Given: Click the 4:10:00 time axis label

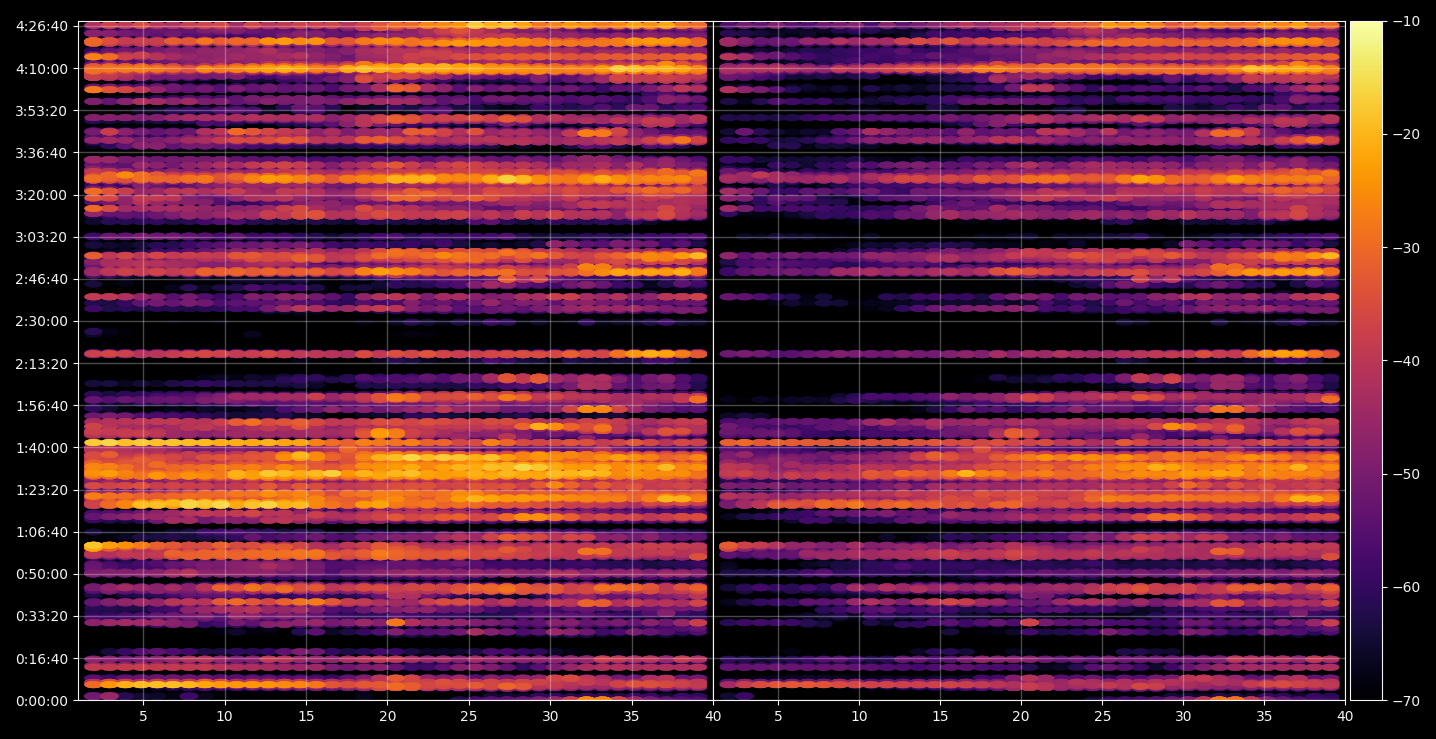Looking at the screenshot, I should tap(41, 68).
